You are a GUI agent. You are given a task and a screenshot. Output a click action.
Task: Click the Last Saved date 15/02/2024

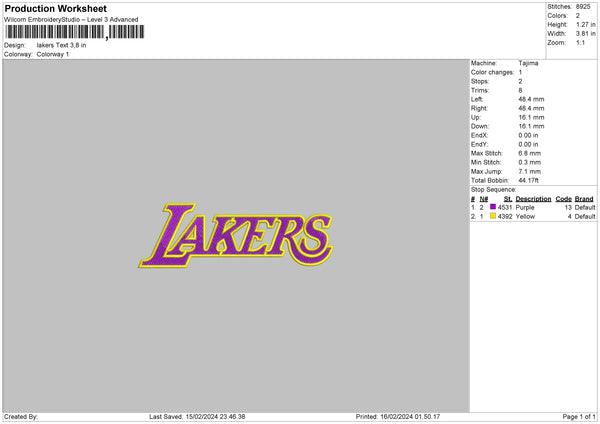click(x=202, y=417)
